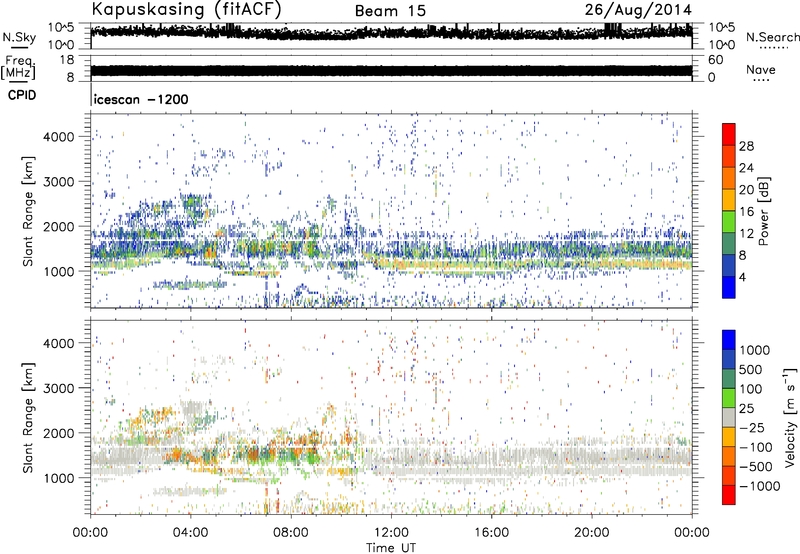This screenshot has width=800, height=554.
Task: Click the blue swatch at the bottom of the power color bar
Action: (729, 287)
